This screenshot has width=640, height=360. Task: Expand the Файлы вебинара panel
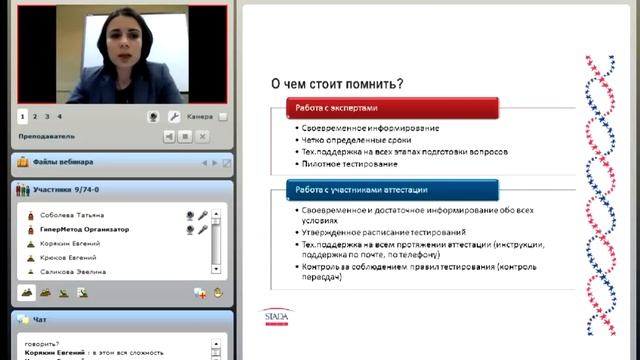pyautogui.click(x=227, y=163)
